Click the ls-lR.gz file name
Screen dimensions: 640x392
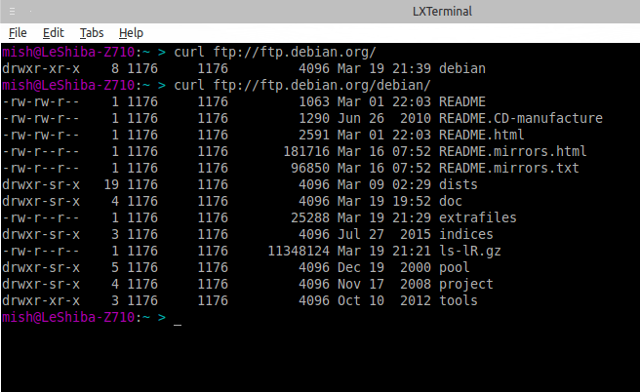pyautogui.click(x=470, y=251)
